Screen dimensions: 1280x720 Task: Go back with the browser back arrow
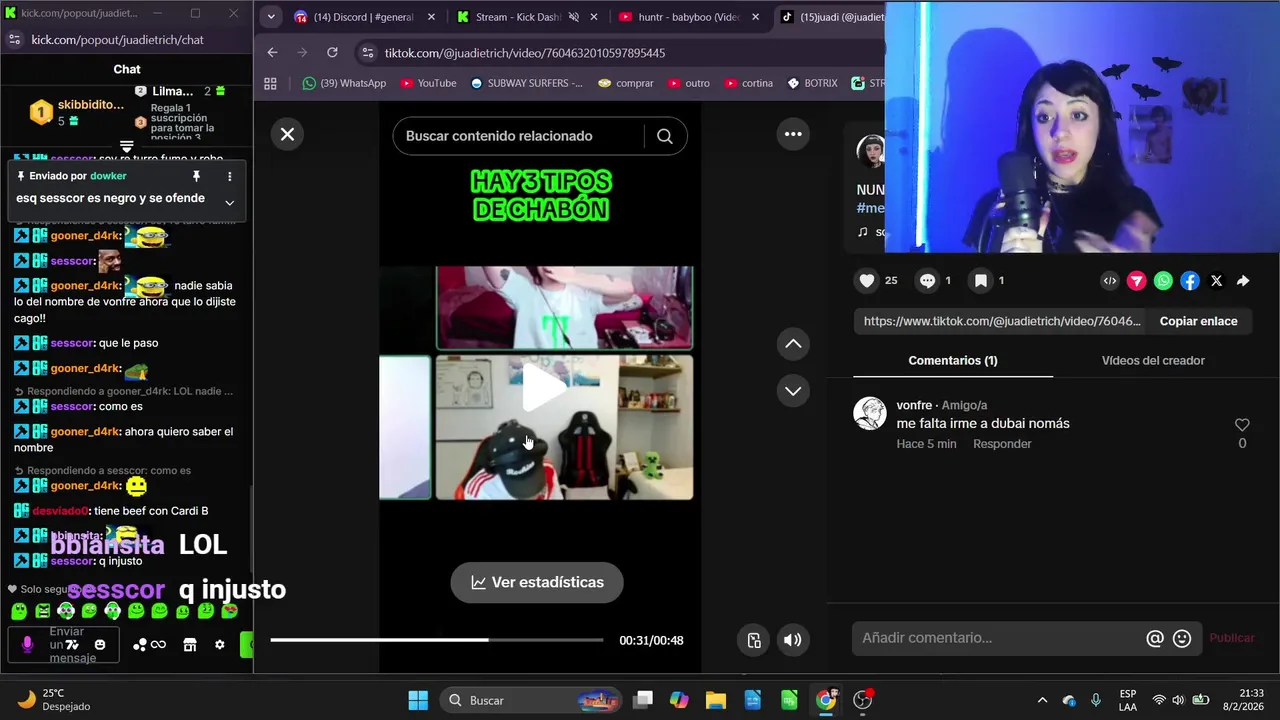[x=273, y=52]
